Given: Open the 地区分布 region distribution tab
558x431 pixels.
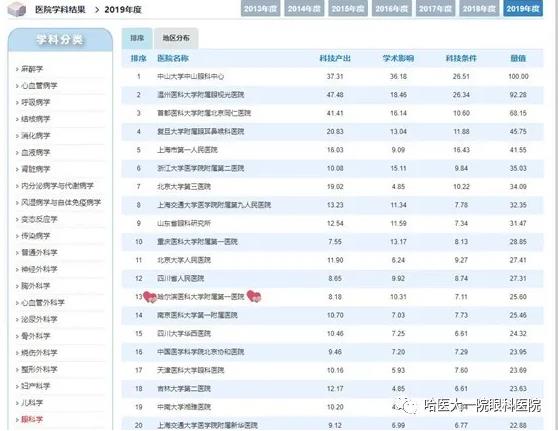Looking at the screenshot, I should click(176, 38).
